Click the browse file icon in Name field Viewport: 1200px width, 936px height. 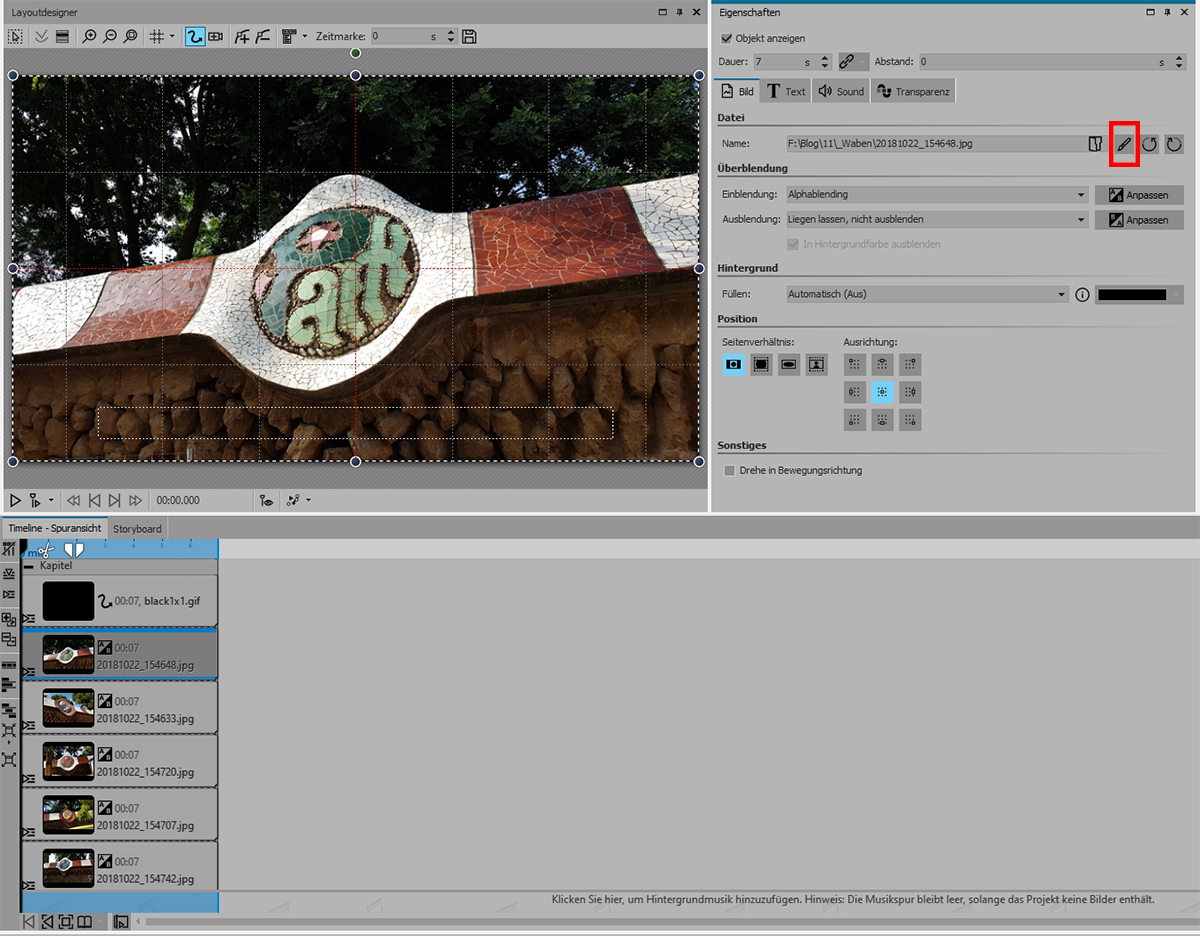(1095, 145)
